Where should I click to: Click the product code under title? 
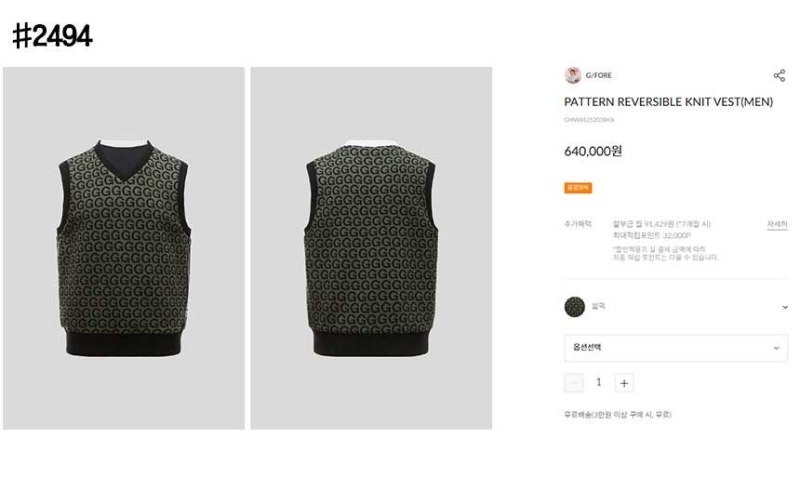tap(589, 120)
